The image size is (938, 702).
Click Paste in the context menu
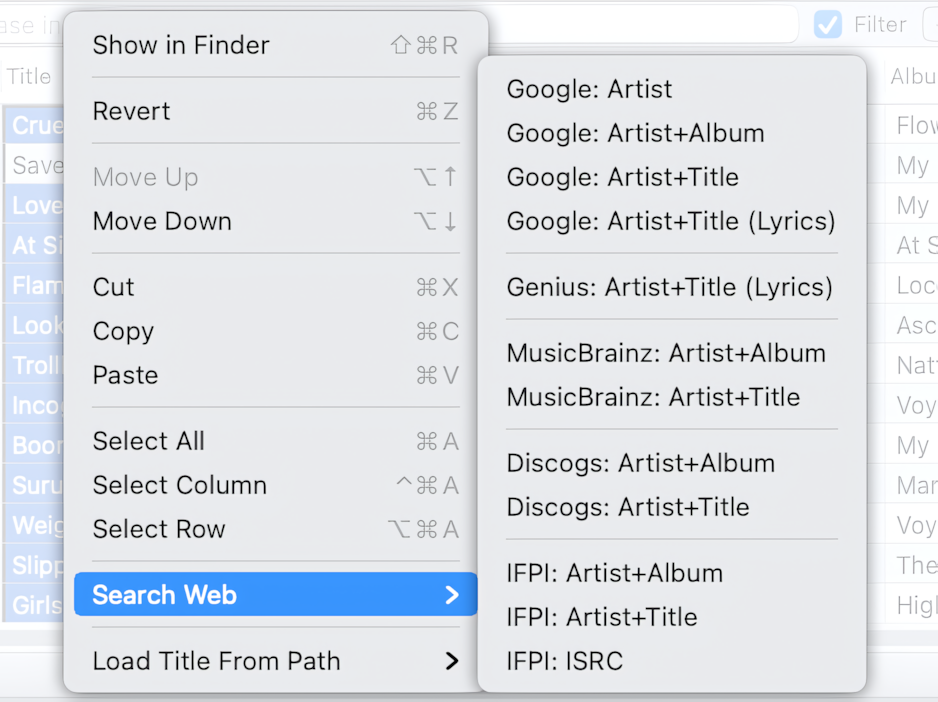[x=125, y=375]
